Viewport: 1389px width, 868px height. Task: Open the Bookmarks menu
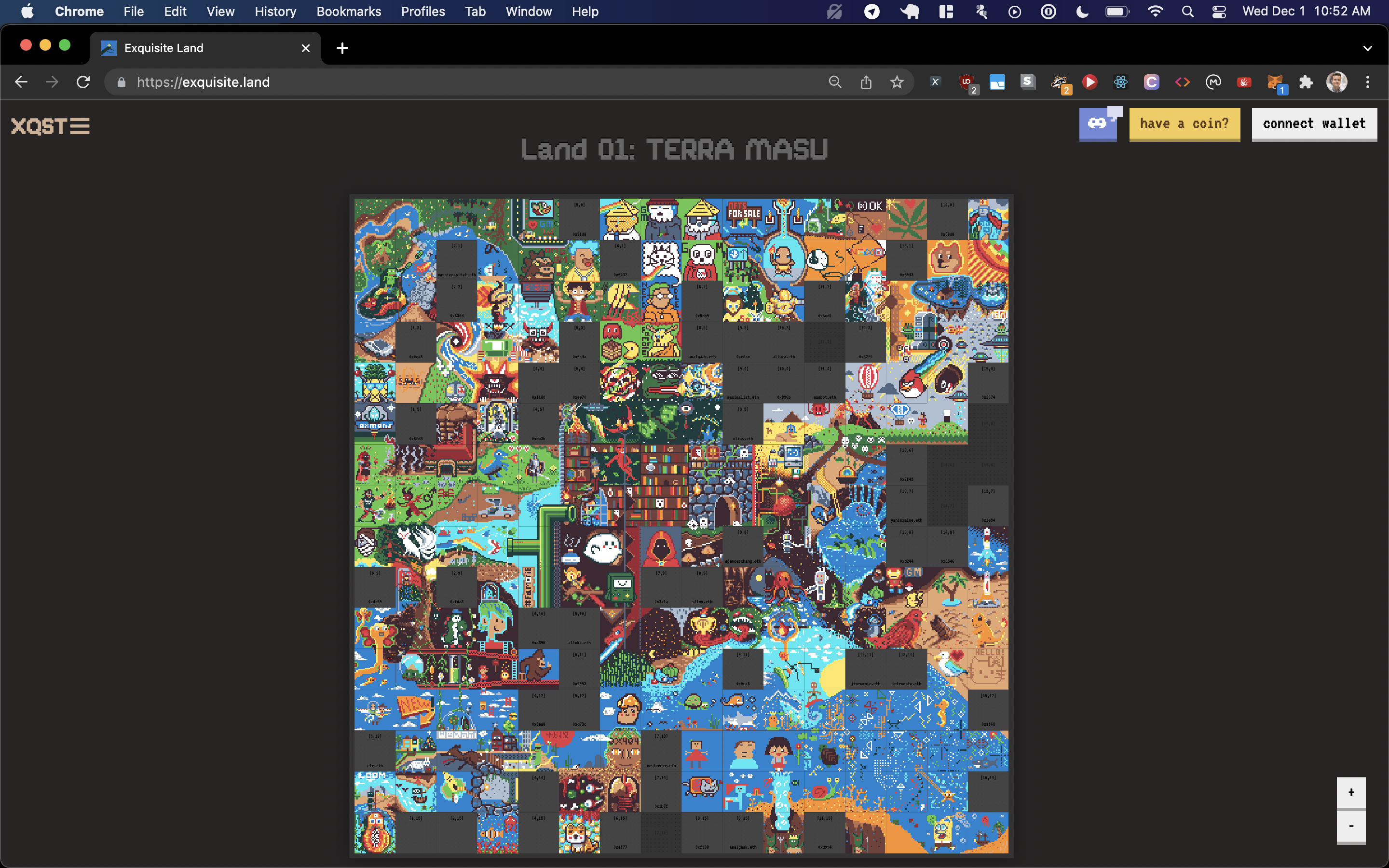(x=348, y=12)
